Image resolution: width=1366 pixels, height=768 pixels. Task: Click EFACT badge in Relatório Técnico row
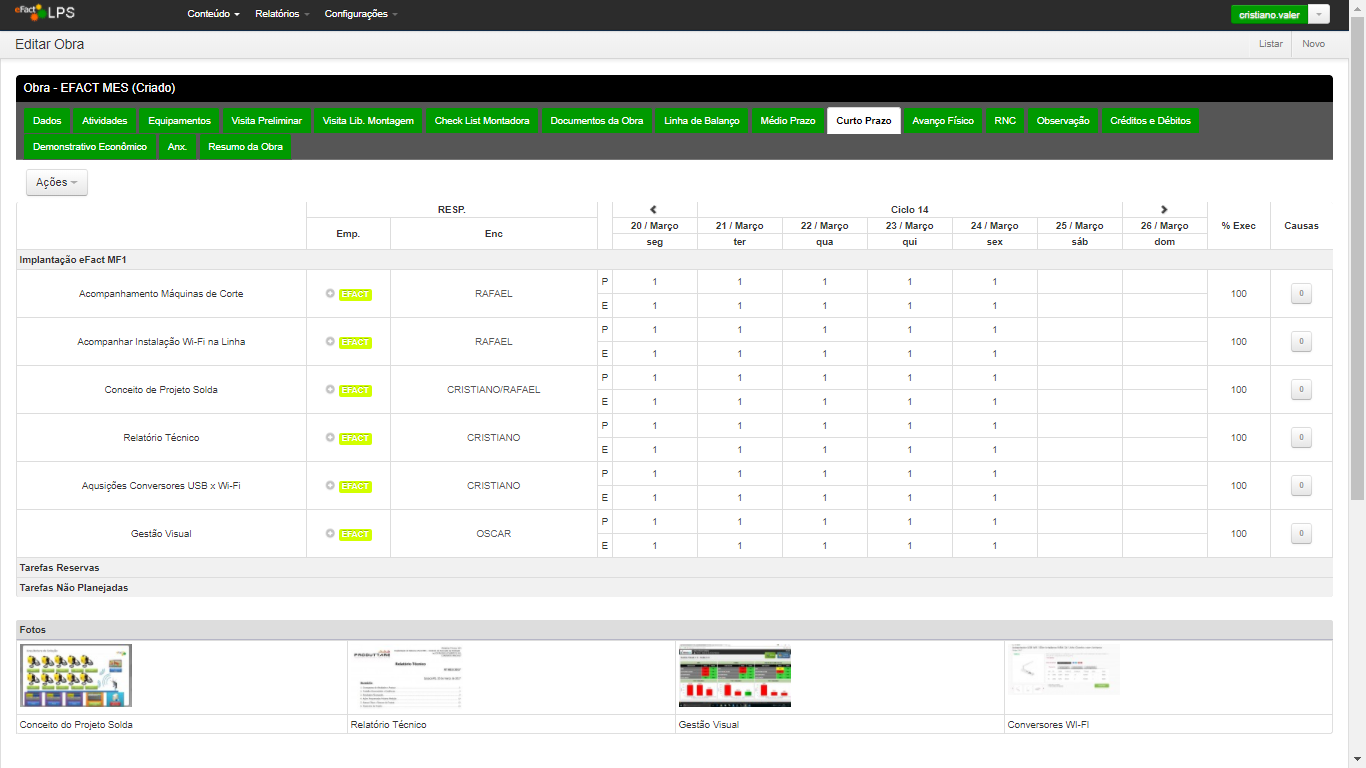tap(355, 438)
